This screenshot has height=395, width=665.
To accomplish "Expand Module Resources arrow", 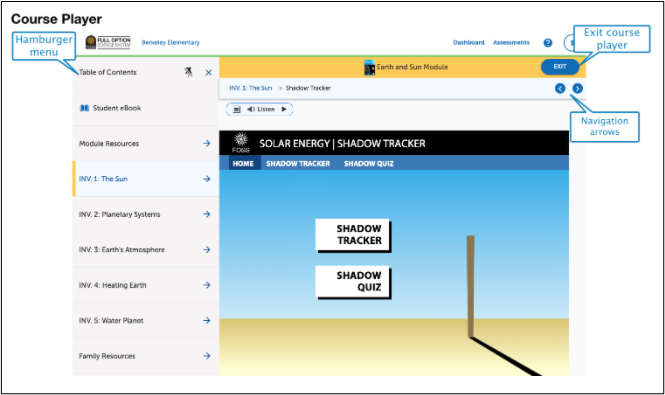I will (x=207, y=143).
